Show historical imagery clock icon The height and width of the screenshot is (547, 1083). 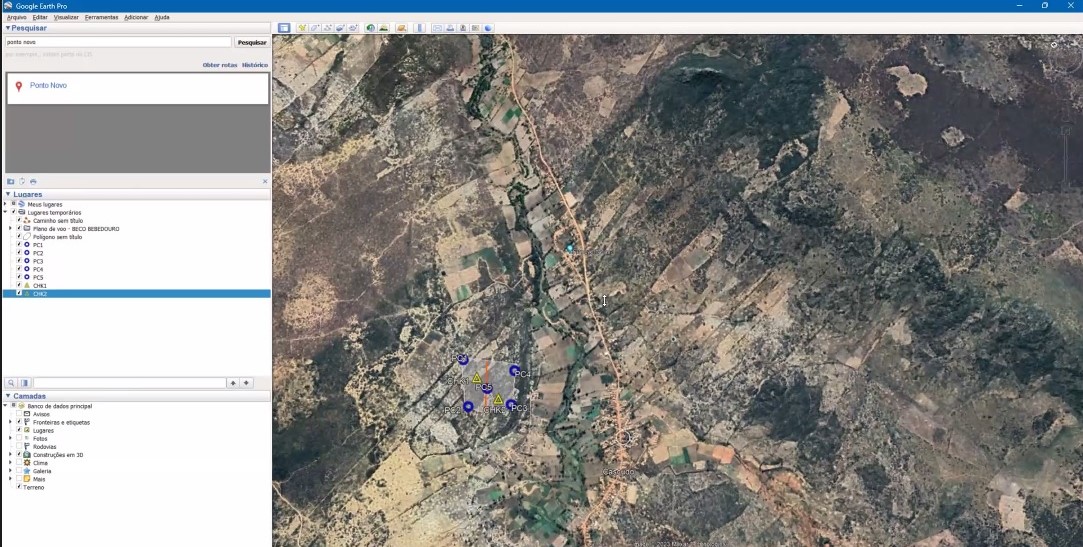[370, 28]
